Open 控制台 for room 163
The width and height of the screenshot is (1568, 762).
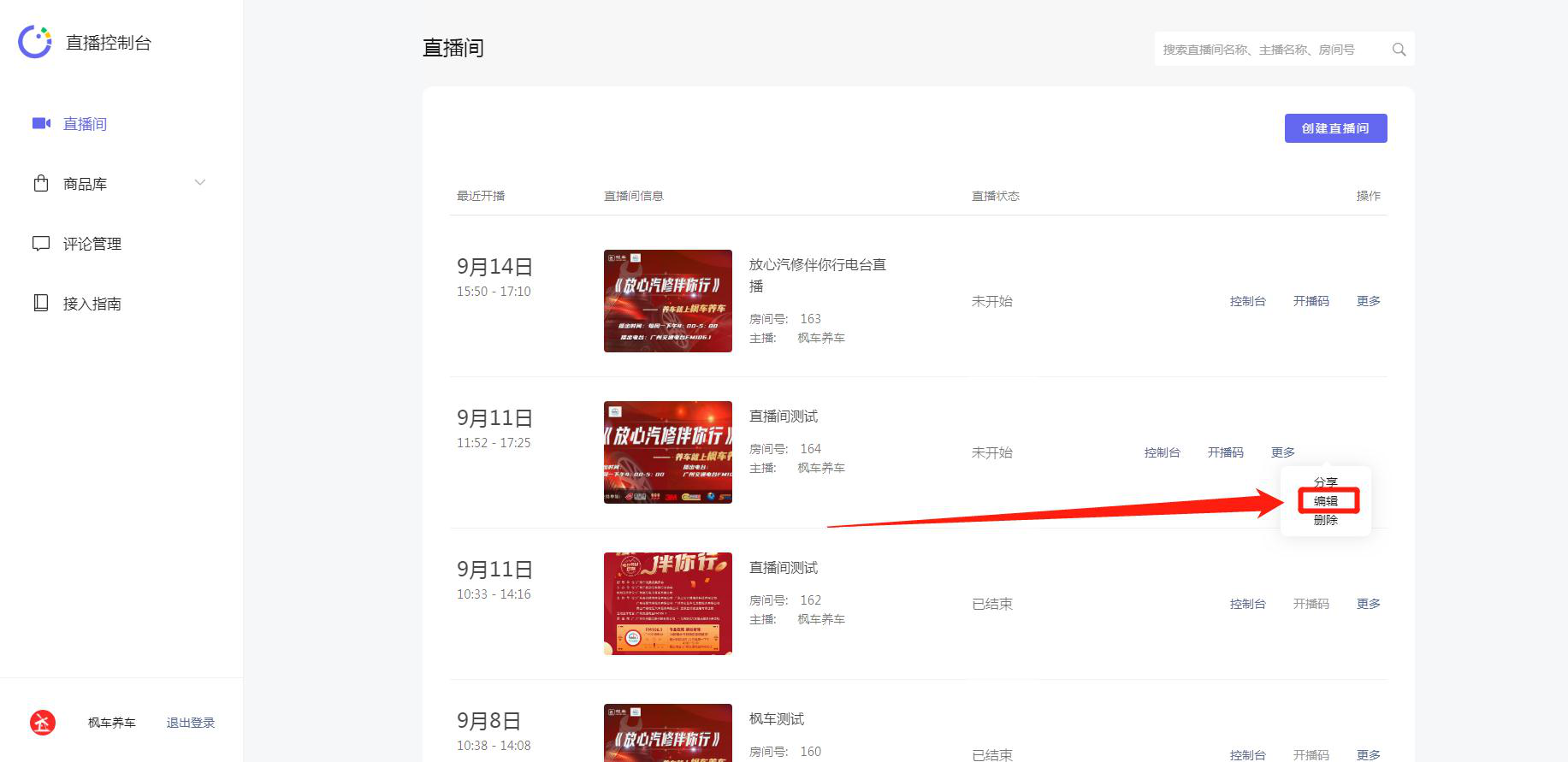[1247, 301]
